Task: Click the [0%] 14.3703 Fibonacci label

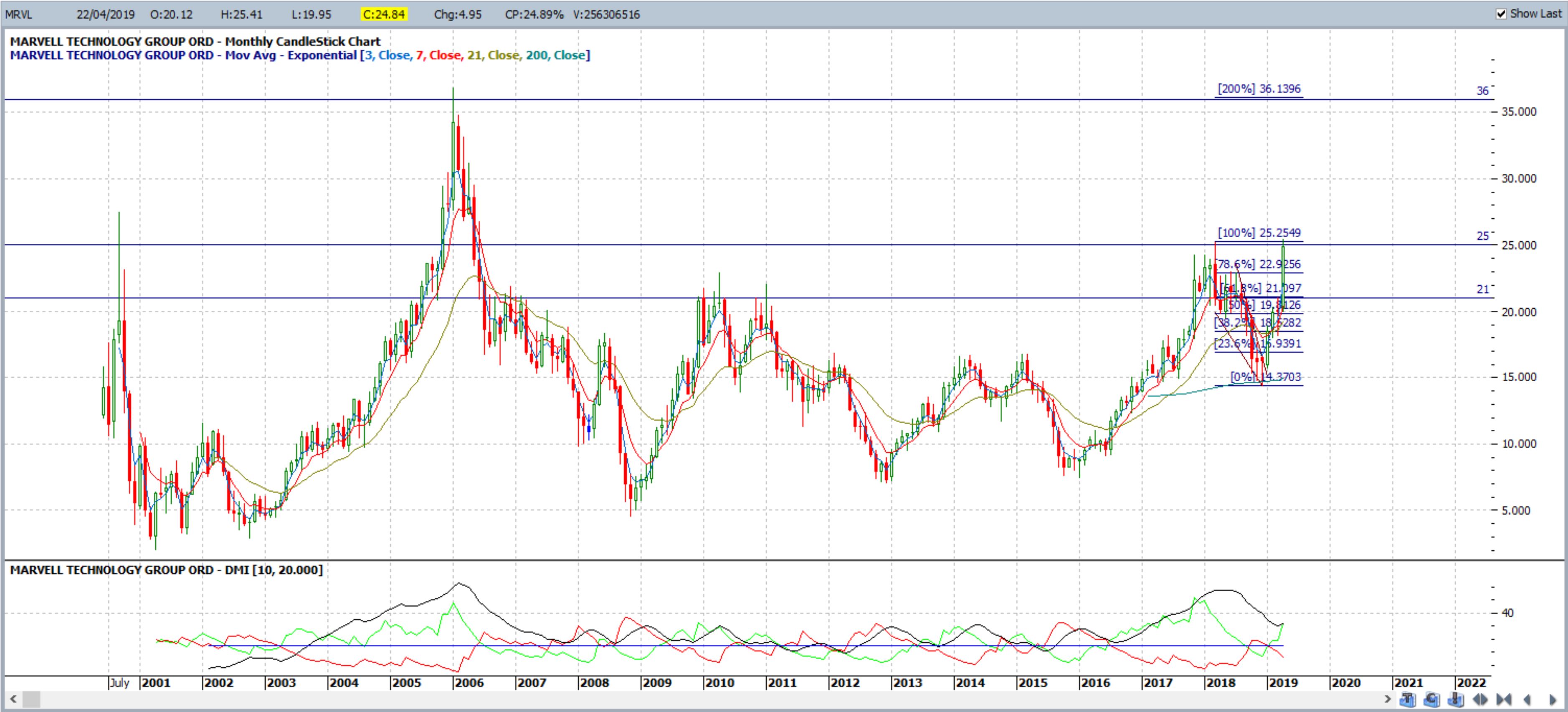Action: pos(1266,378)
